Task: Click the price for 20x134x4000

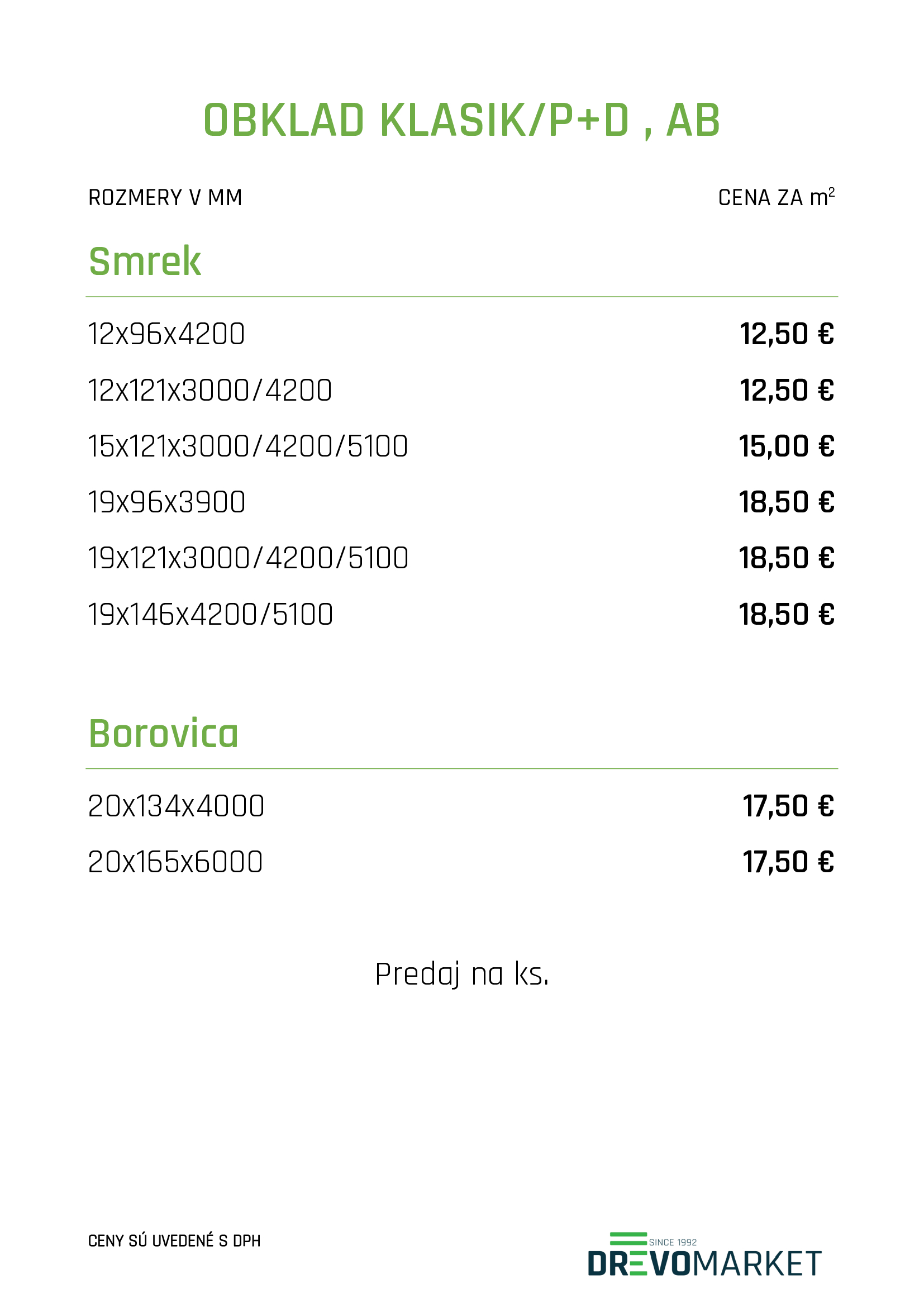Action: tap(788, 806)
